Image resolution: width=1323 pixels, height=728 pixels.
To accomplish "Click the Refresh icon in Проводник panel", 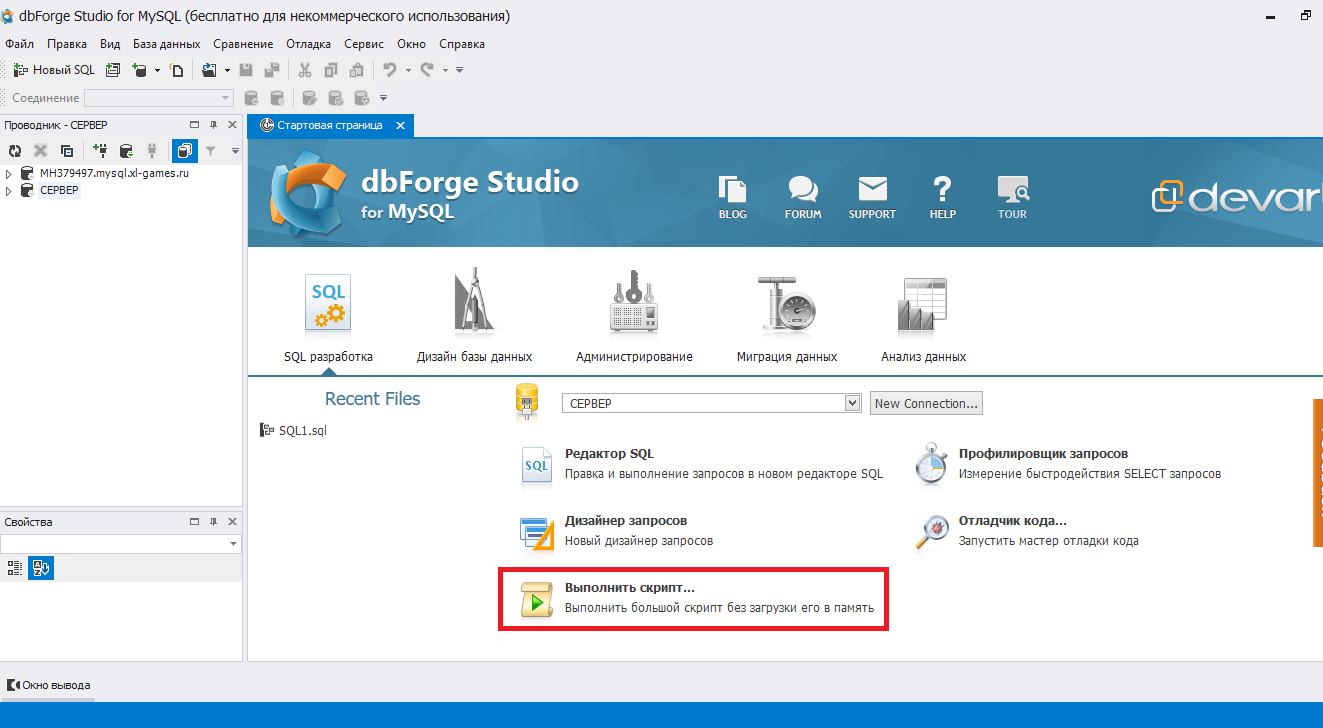I will tap(15, 151).
